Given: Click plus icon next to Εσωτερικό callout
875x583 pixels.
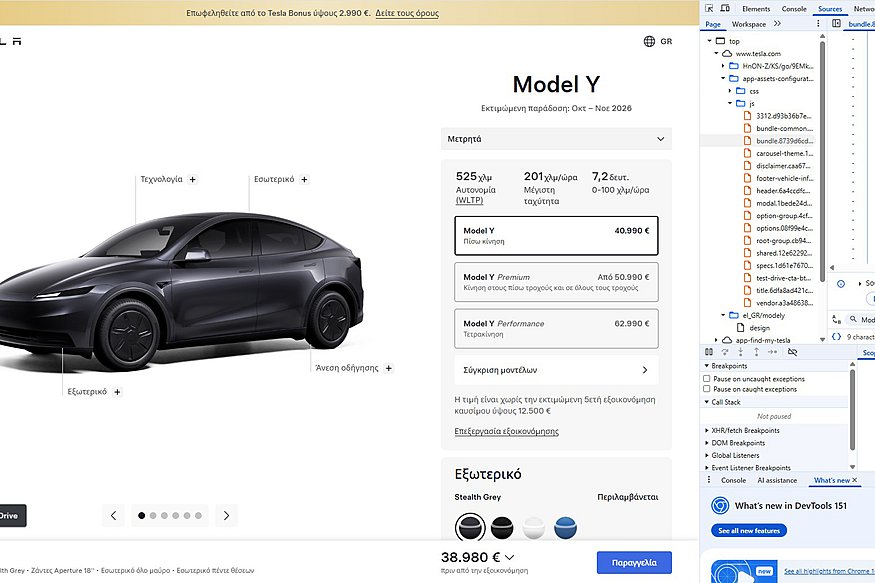Looking at the screenshot, I should pos(304,180).
